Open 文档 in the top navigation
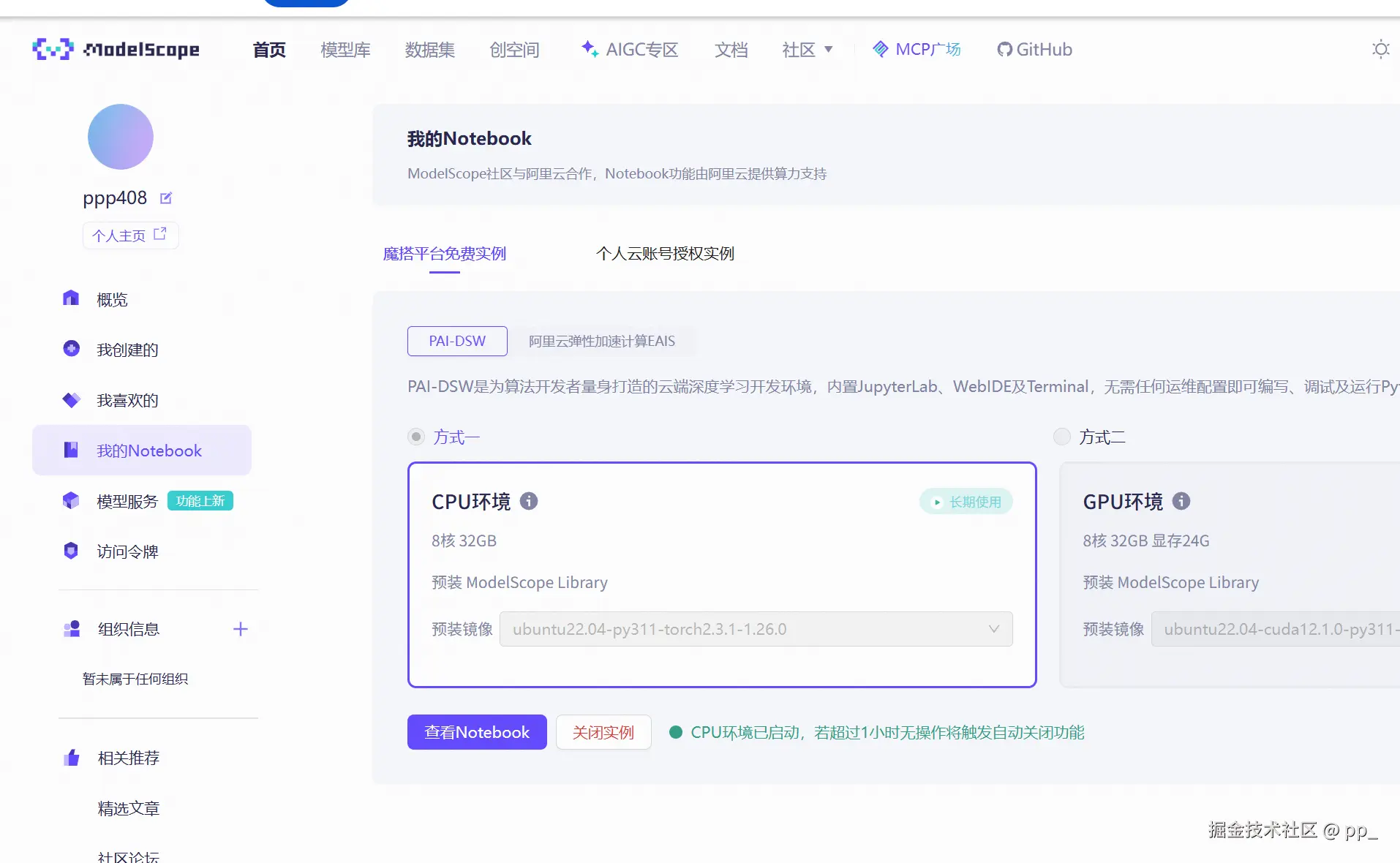Image resolution: width=1400 pixels, height=863 pixels. [731, 50]
